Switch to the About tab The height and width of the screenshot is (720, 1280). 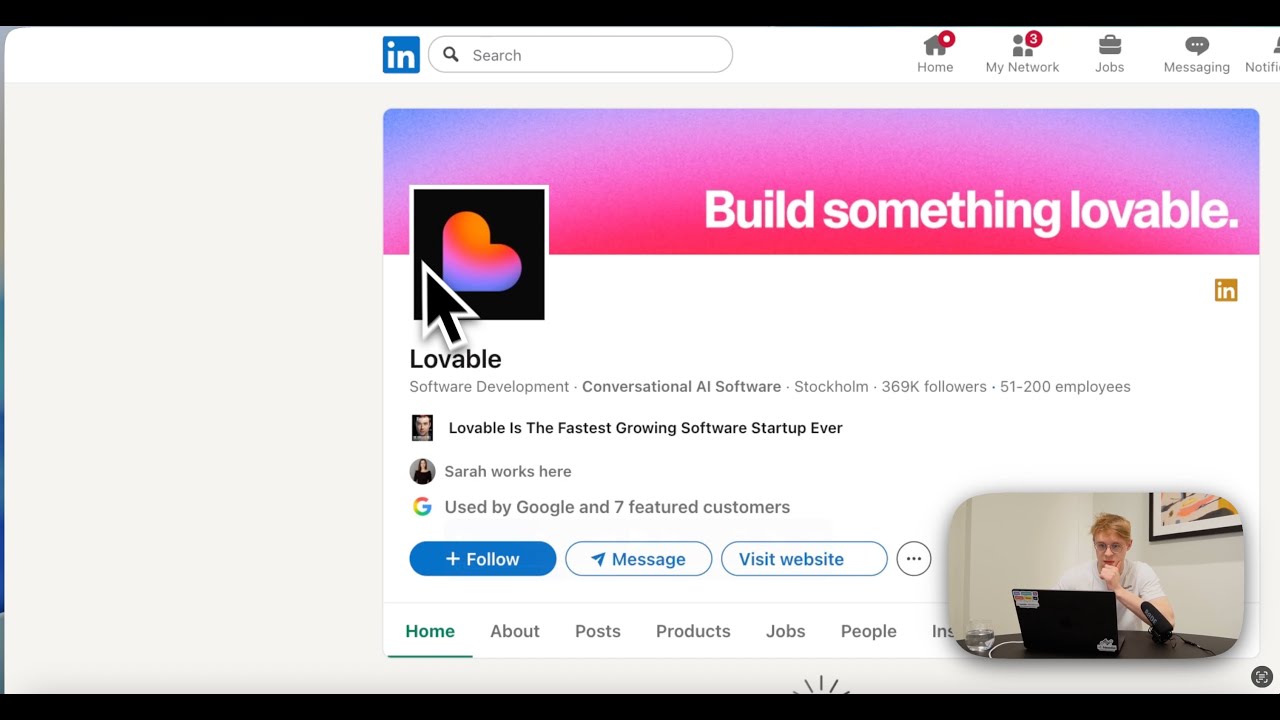coord(515,631)
